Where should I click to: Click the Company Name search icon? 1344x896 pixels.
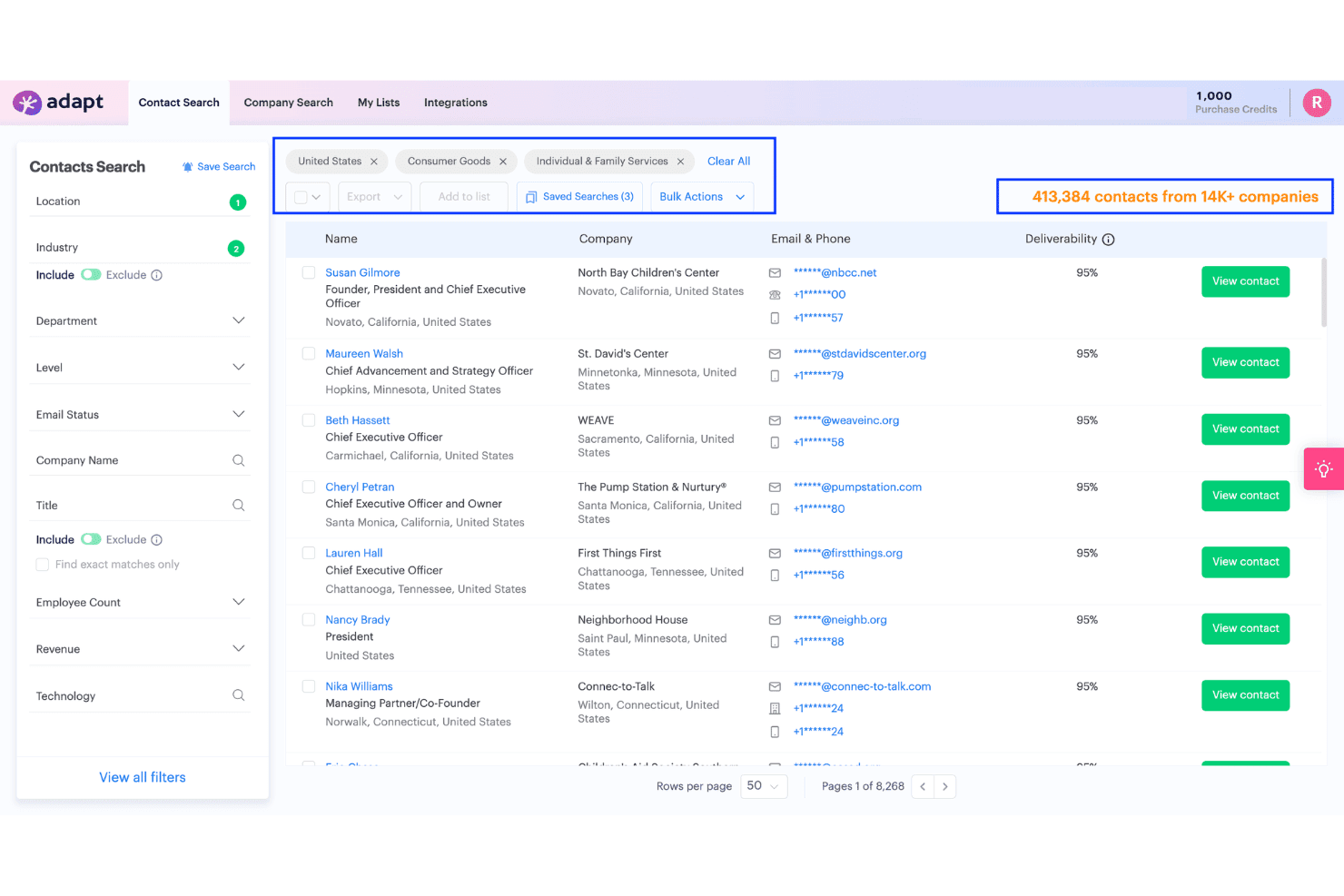pos(238,460)
